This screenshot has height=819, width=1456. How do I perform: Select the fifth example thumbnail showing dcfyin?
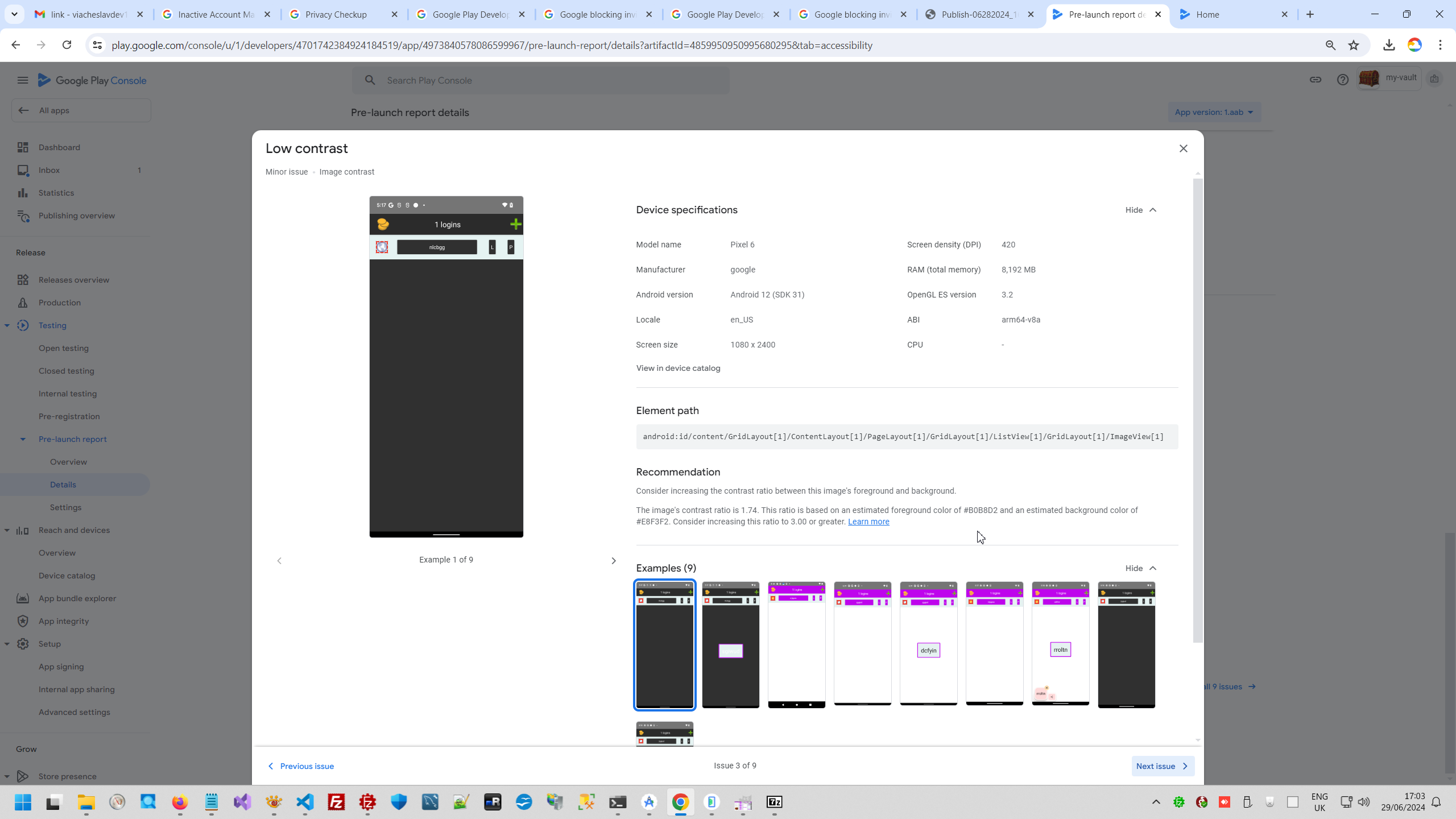(x=928, y=644)
